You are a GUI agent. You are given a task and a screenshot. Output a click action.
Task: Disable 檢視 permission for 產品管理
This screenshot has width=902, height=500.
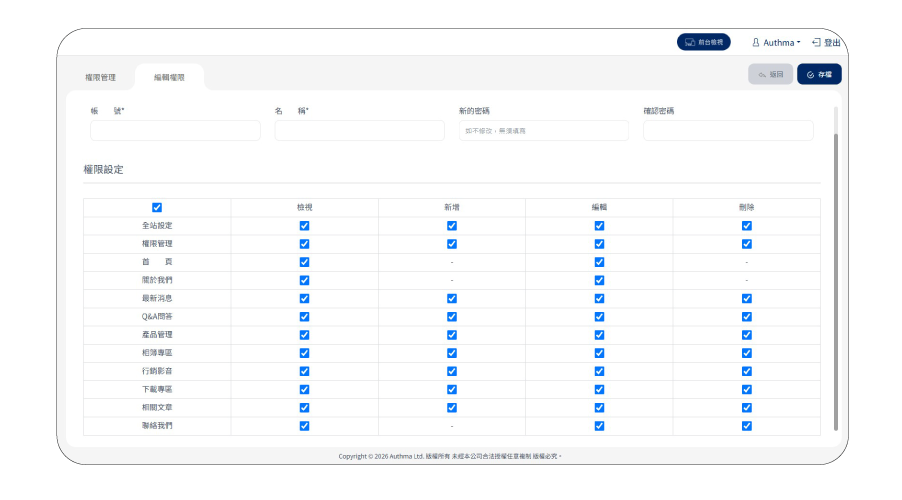pyautogui.click(x=304, y=335)
